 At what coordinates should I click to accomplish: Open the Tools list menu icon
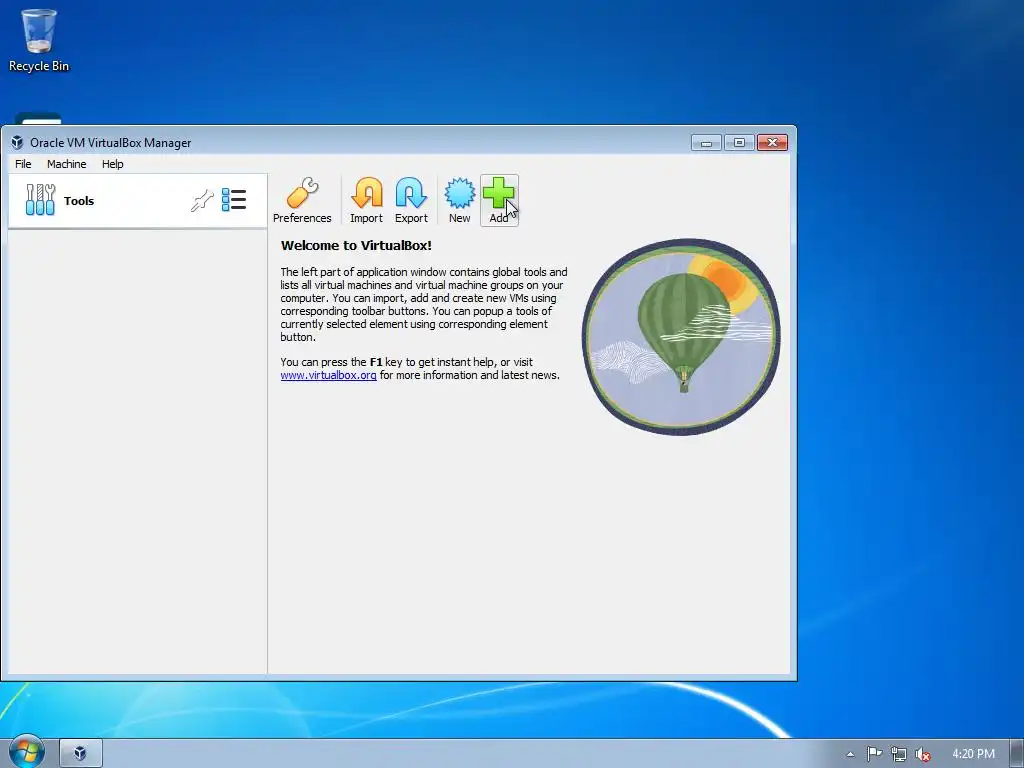234,200
